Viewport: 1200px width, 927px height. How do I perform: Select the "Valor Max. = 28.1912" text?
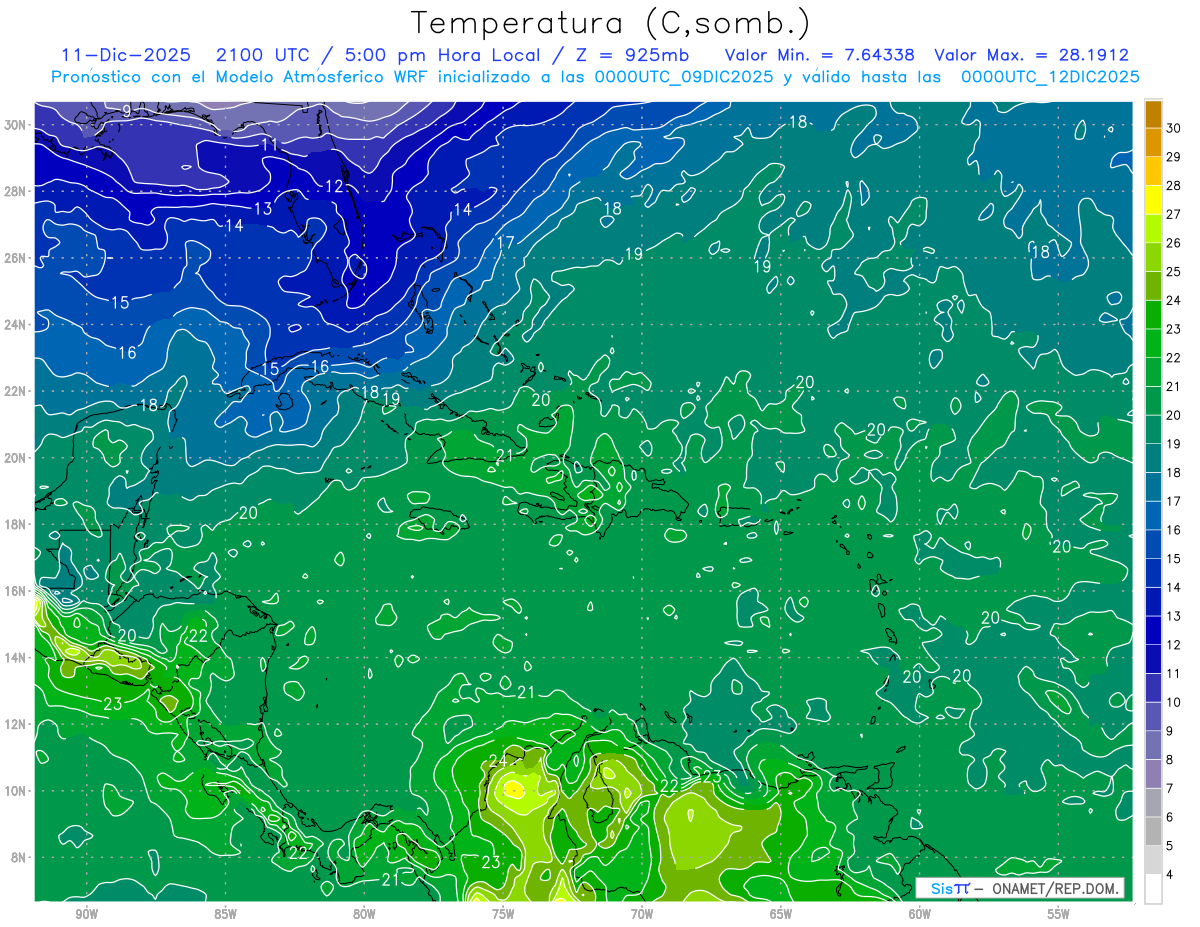tap(1031, 55)
